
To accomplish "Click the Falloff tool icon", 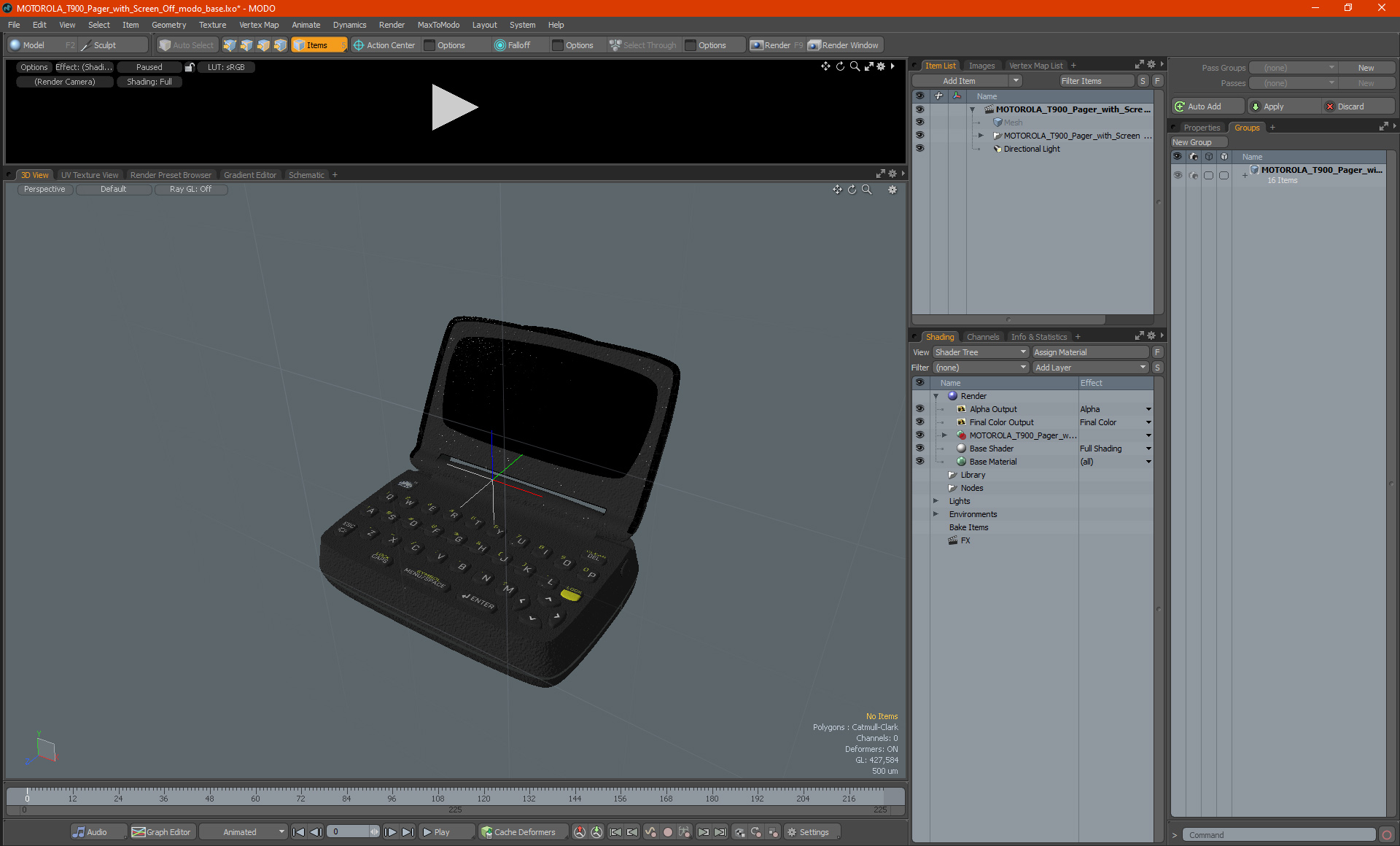I will click(x=499, y=45).
